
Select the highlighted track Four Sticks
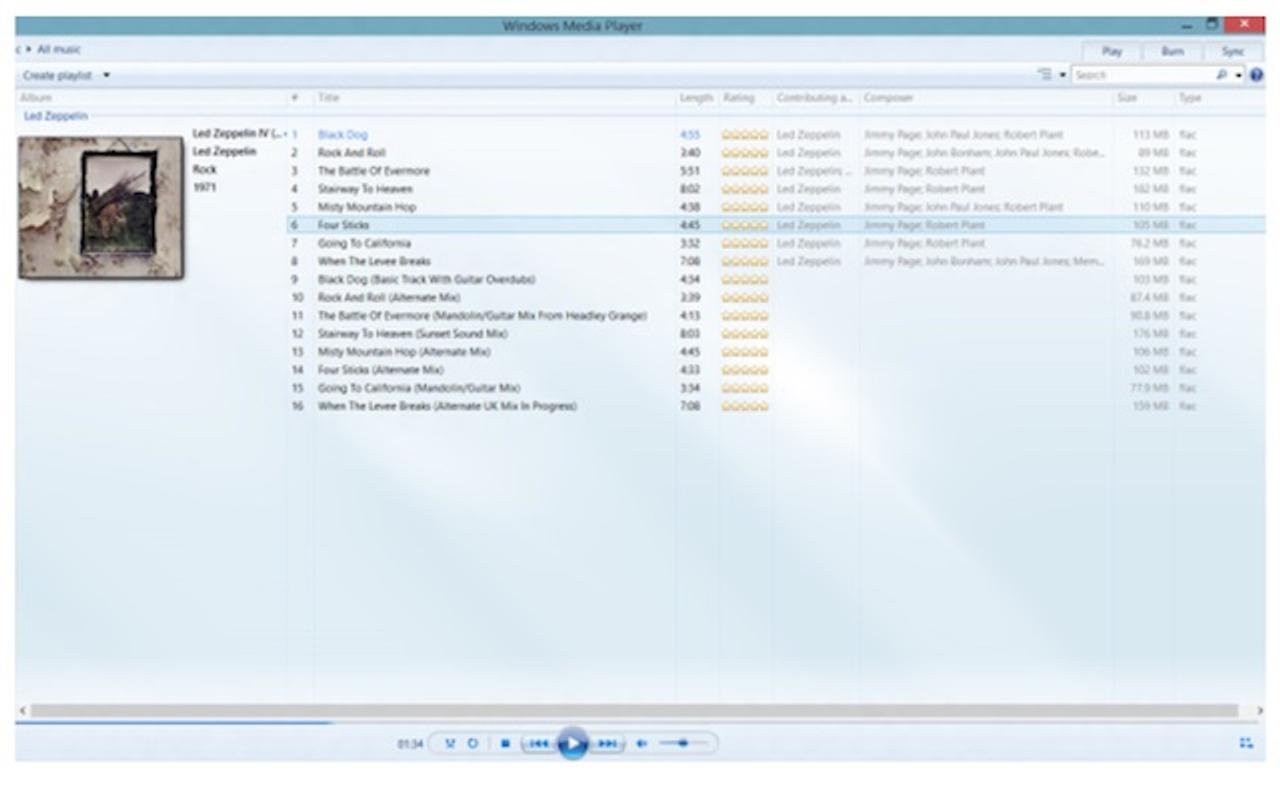[x=776, y=225]
